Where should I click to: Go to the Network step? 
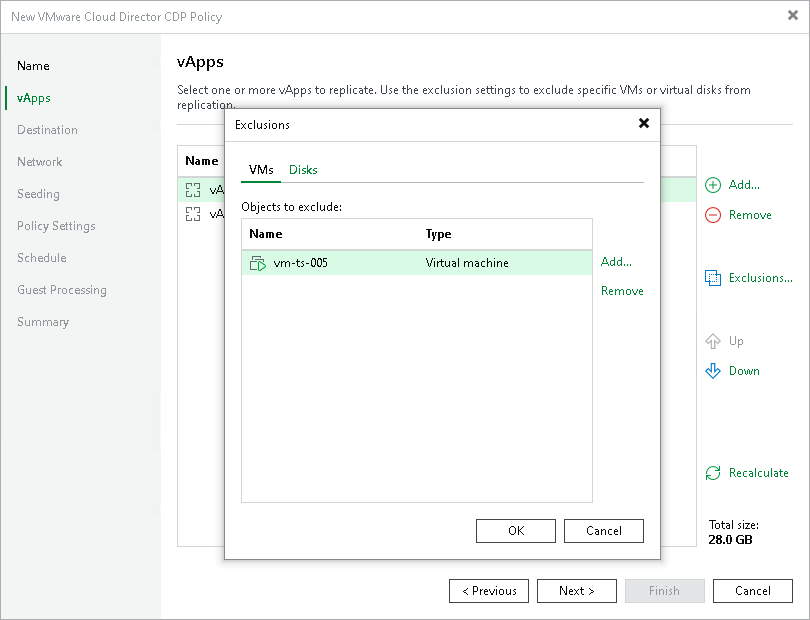pyautogui.click(x=39, y=162)
